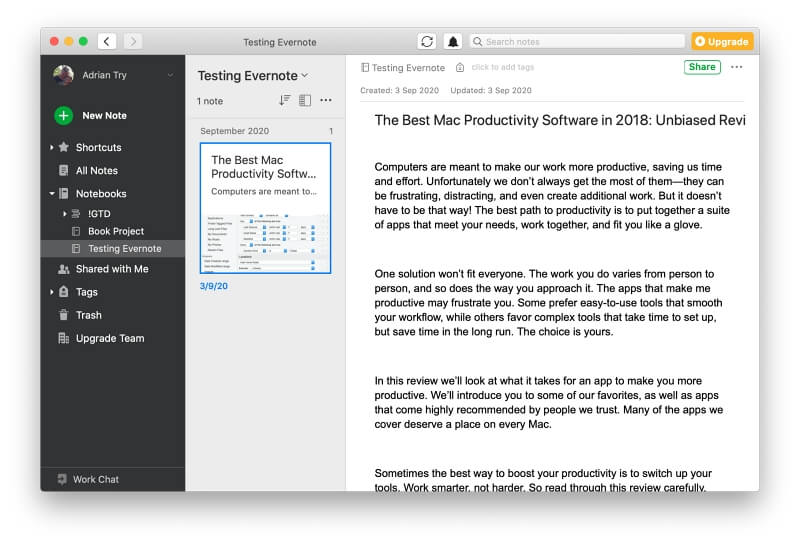Click the forward navigation arrow

click(133, 41)
